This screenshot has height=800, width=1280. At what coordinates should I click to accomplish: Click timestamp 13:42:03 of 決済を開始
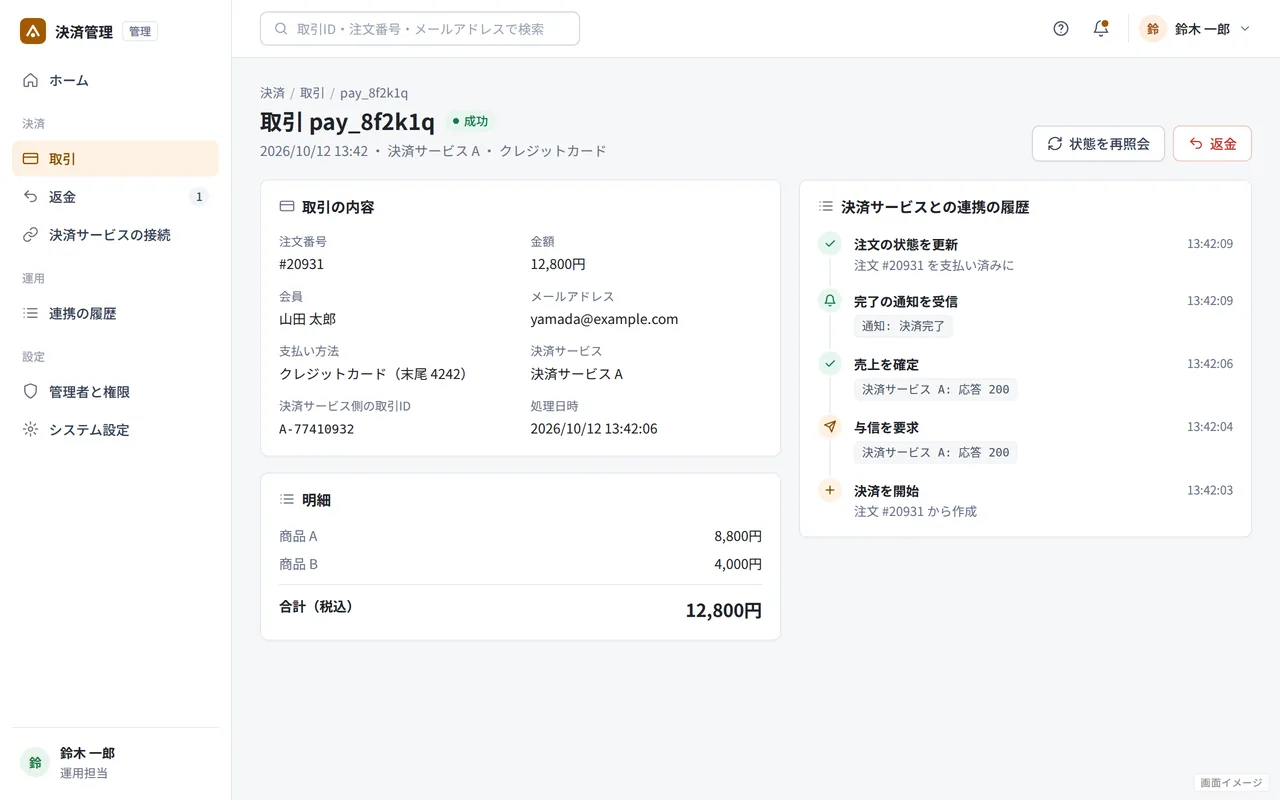(x=1210, y=491)
